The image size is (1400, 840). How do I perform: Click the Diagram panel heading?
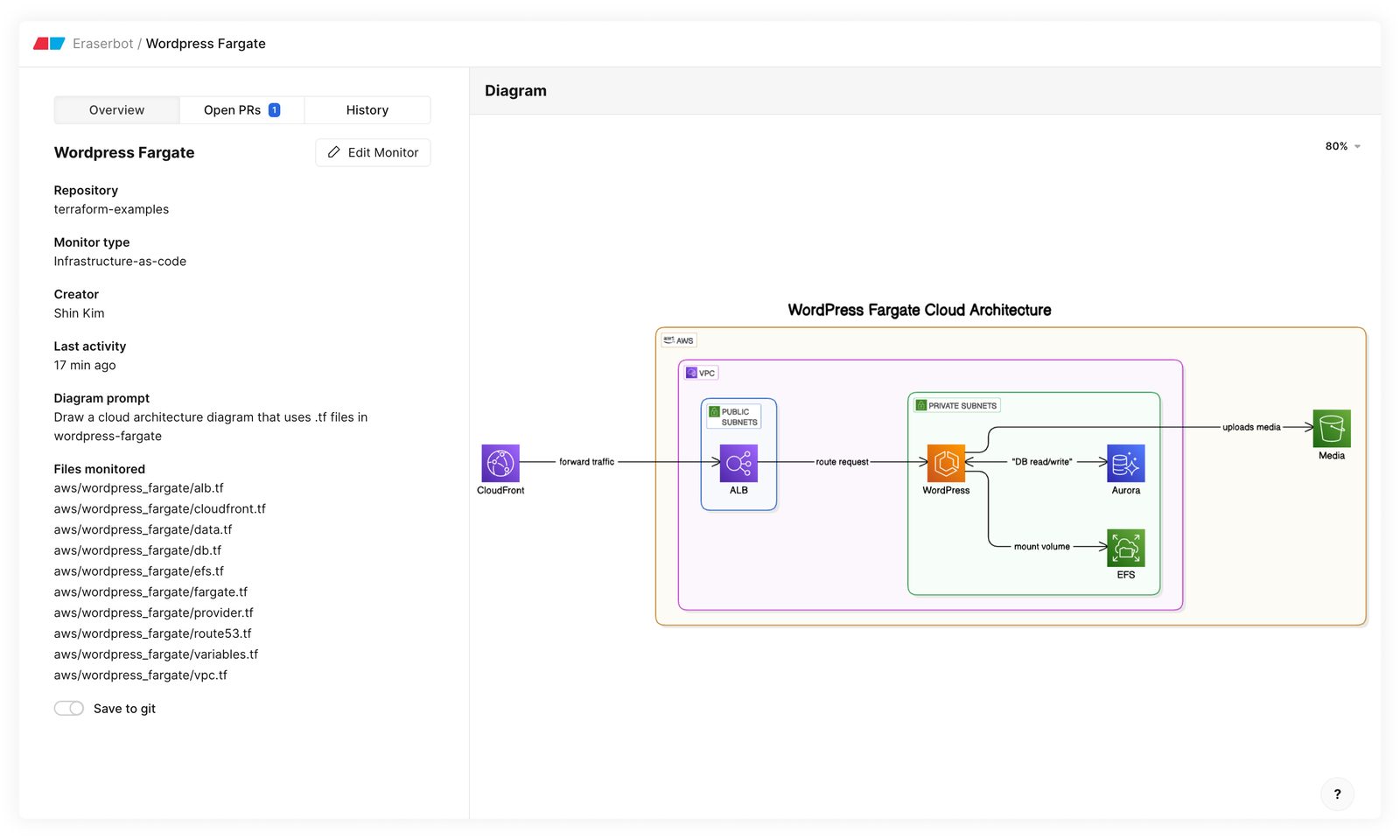coord(515,91)
